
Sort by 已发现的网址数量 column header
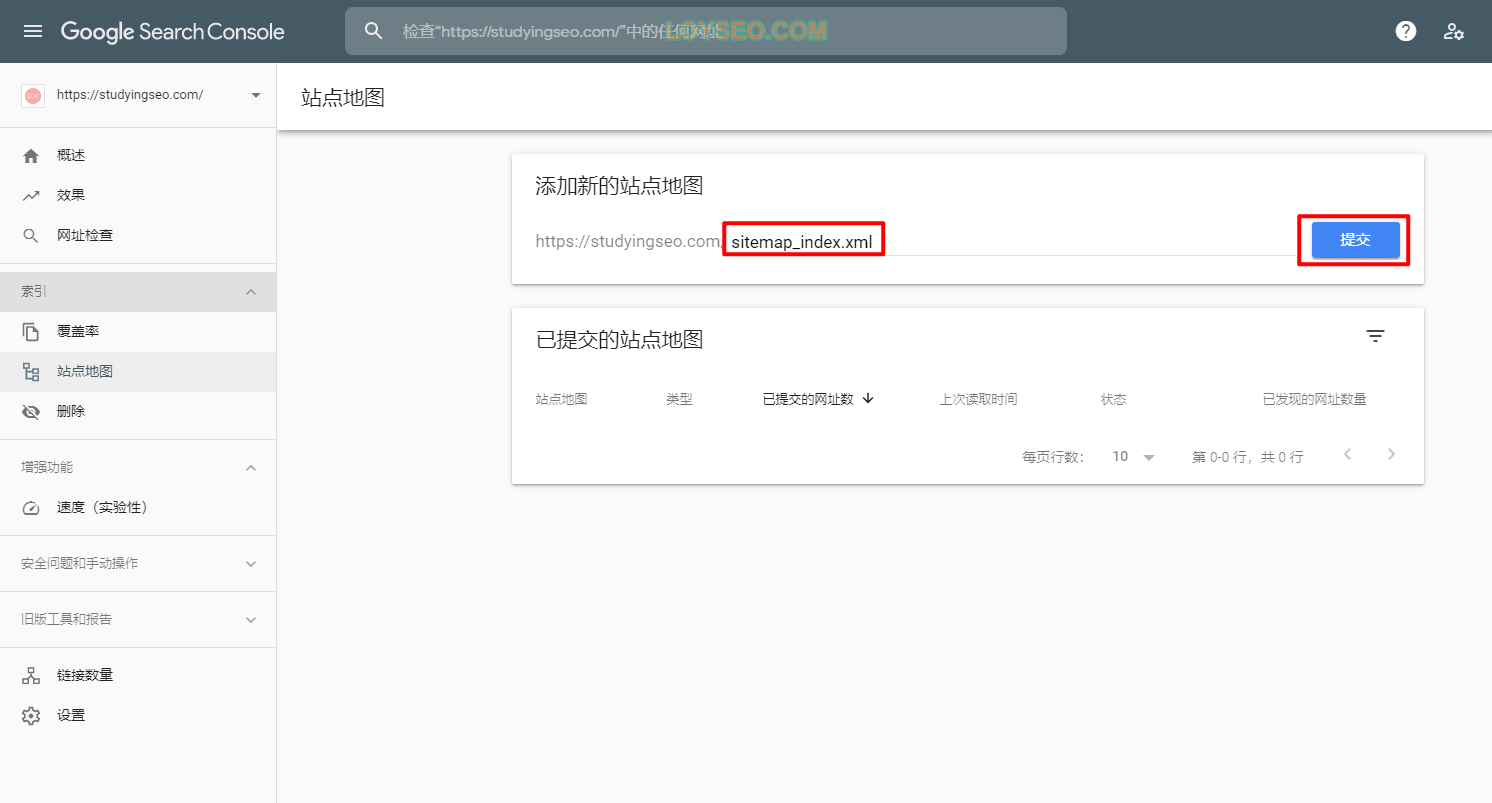(x=1315, y=399)
